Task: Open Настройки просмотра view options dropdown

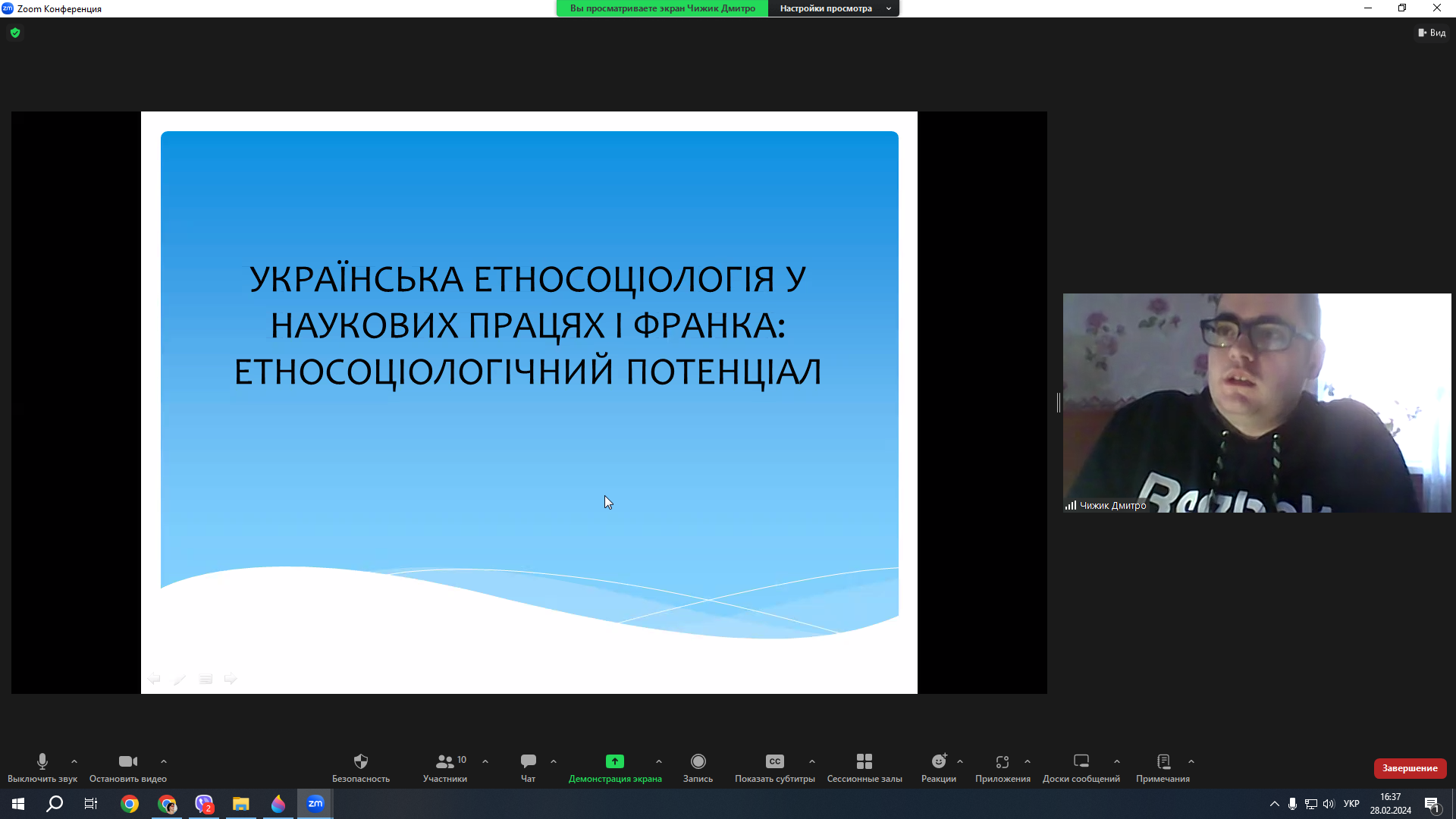Action: [833, 8]
